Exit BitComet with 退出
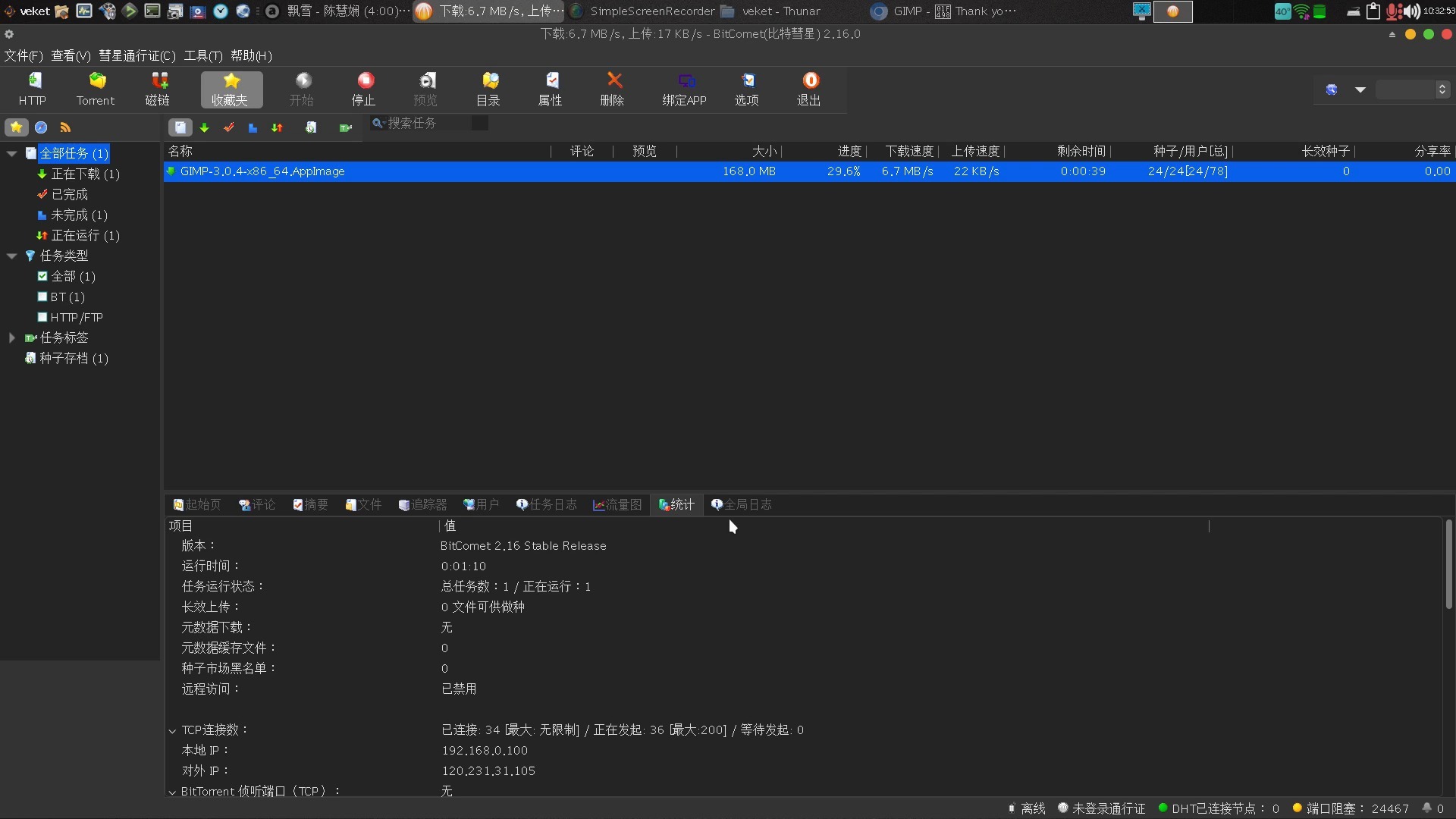1456x819 pixels. click(809, 89)
